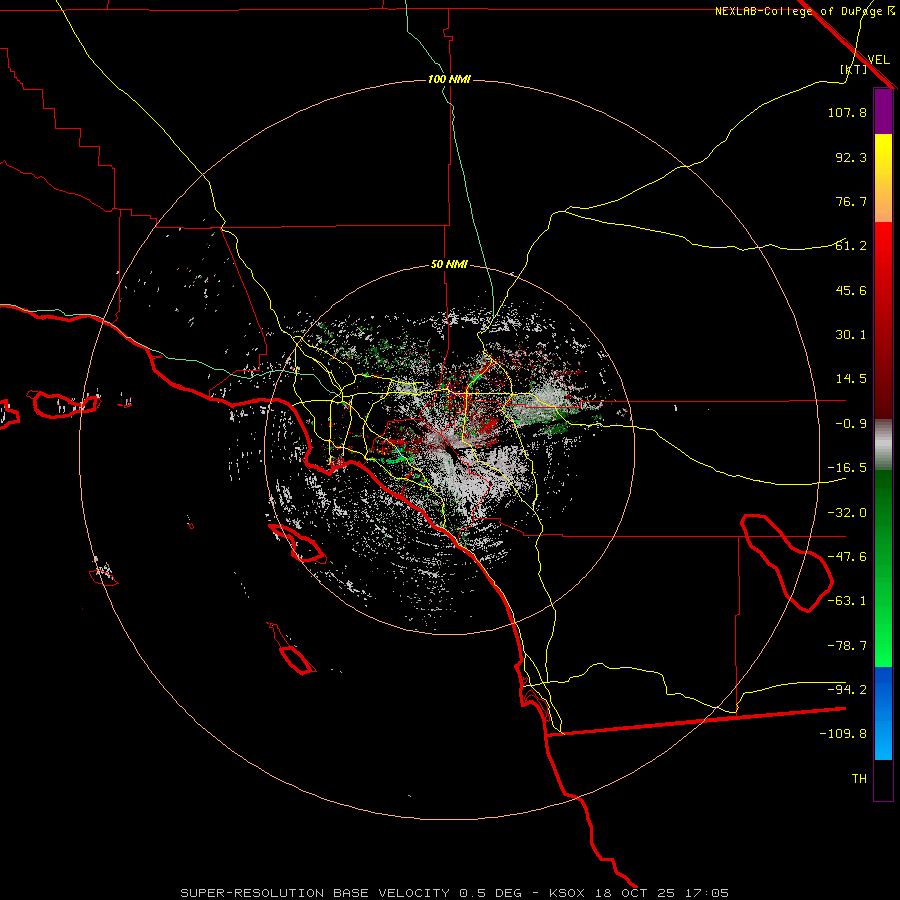Click the 100 NMI range ring label
Viewport: 900px width, 900px height.
coord(449,79)
